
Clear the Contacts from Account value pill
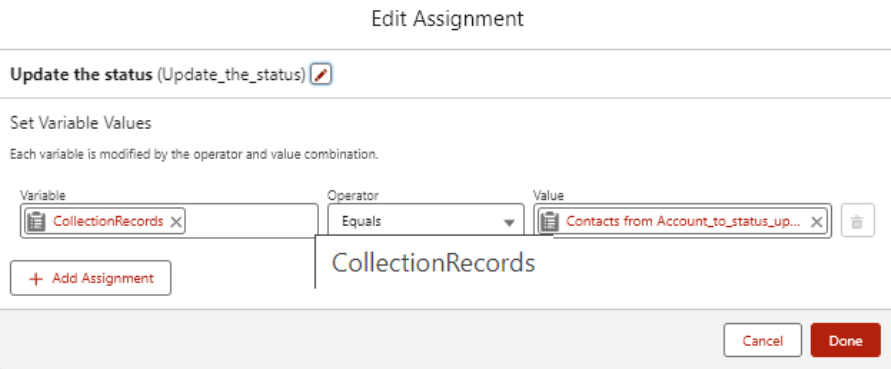point(816,222)
